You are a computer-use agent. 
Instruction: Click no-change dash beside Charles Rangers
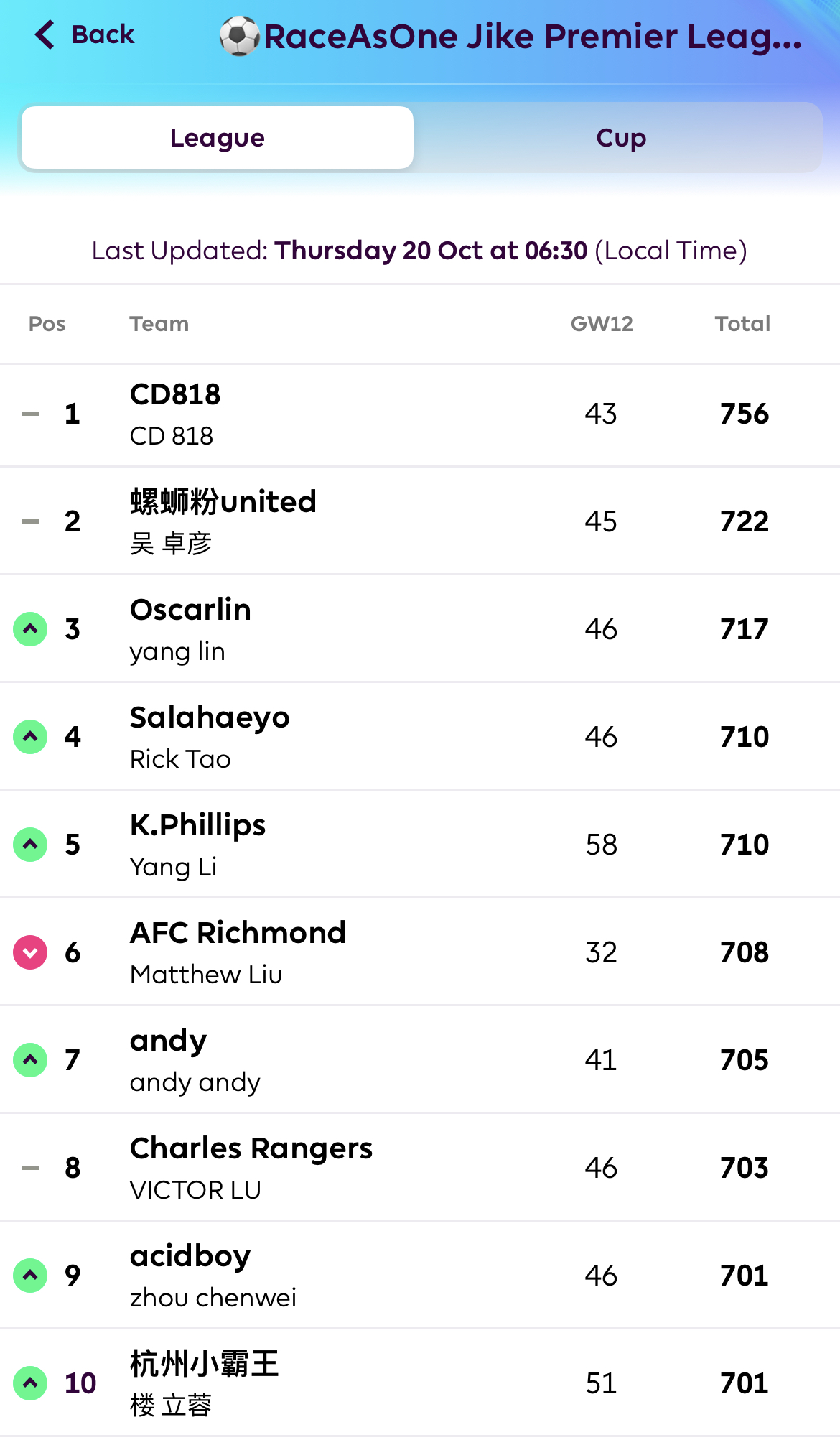pyautogui.click(x=30, y=1168)
